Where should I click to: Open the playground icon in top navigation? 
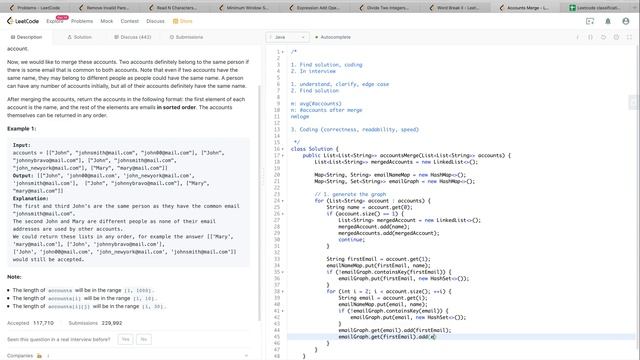tap(590, 21)
